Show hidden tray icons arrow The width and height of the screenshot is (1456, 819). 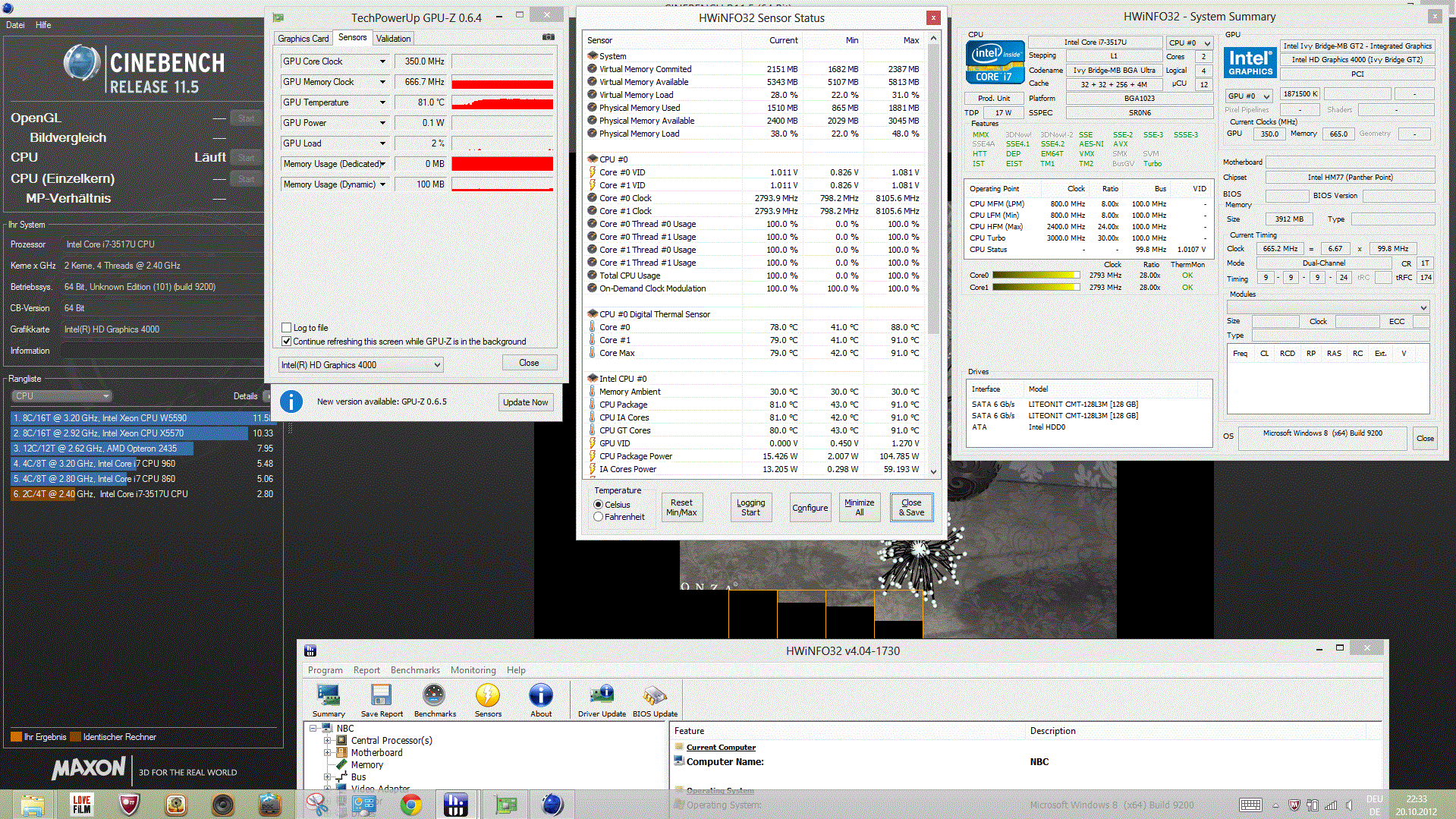click(x=1275, y=805)
